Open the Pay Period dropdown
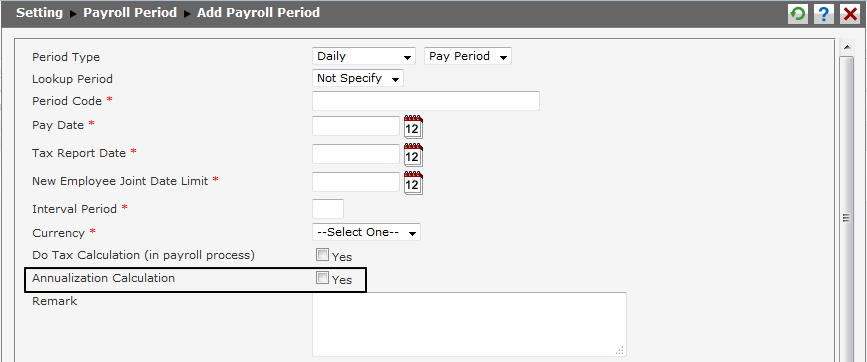This screenshot has height=362, width=867. 468,56
